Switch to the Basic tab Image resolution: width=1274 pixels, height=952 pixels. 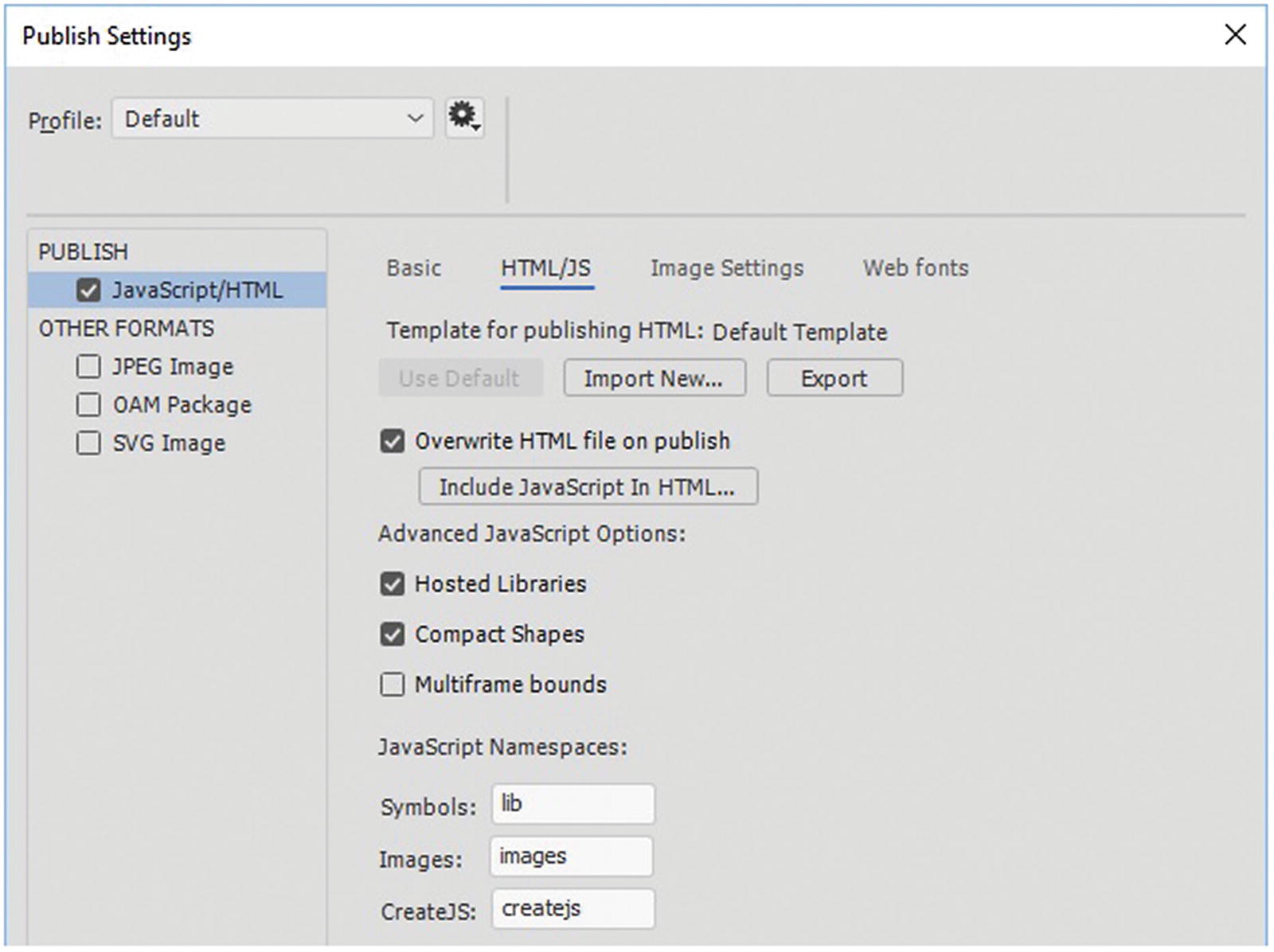pyautogui.click(x=413, y=268)
